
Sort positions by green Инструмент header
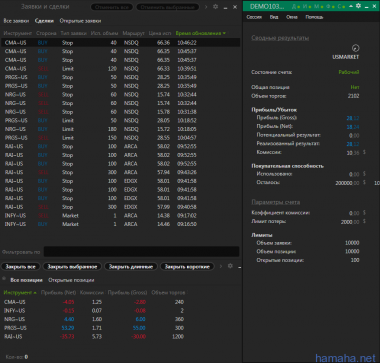click(x=20, y=292)
